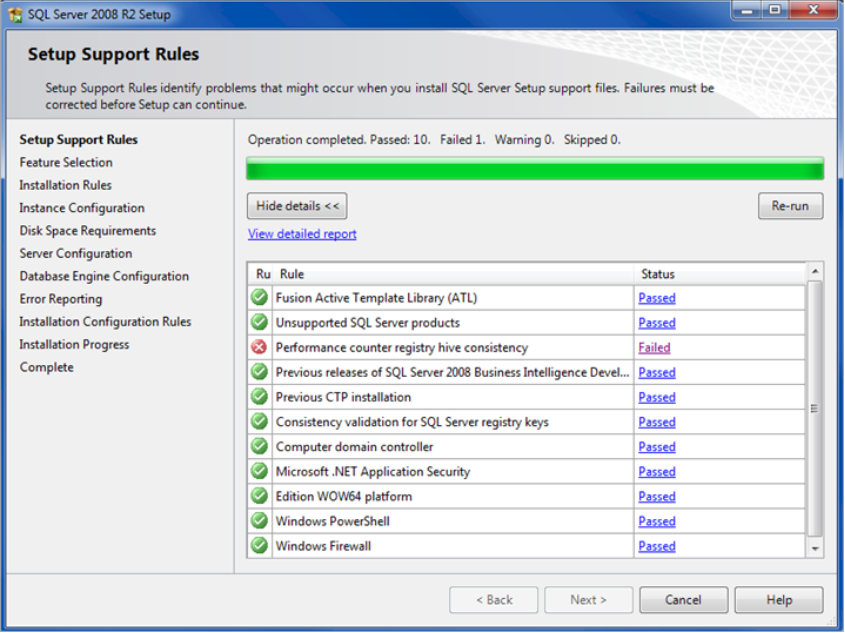The height and width of the screenshot is (633, 845).
Task: Open Passed status for Computer domain controller
Action: (657, 447)
